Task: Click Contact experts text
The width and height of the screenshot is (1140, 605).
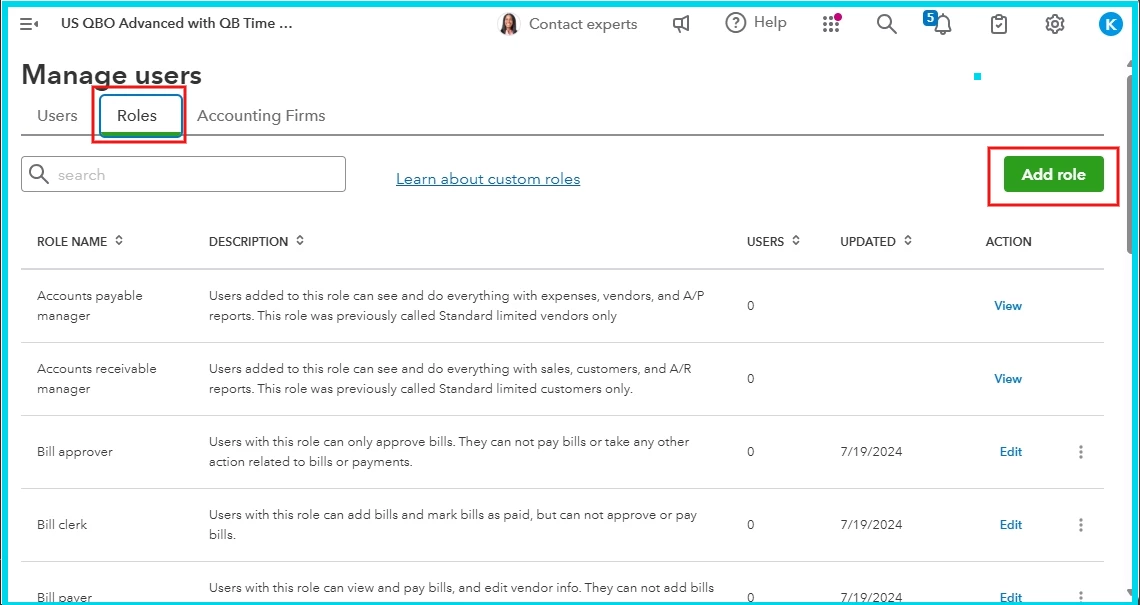Action: [x=583, y=24]
